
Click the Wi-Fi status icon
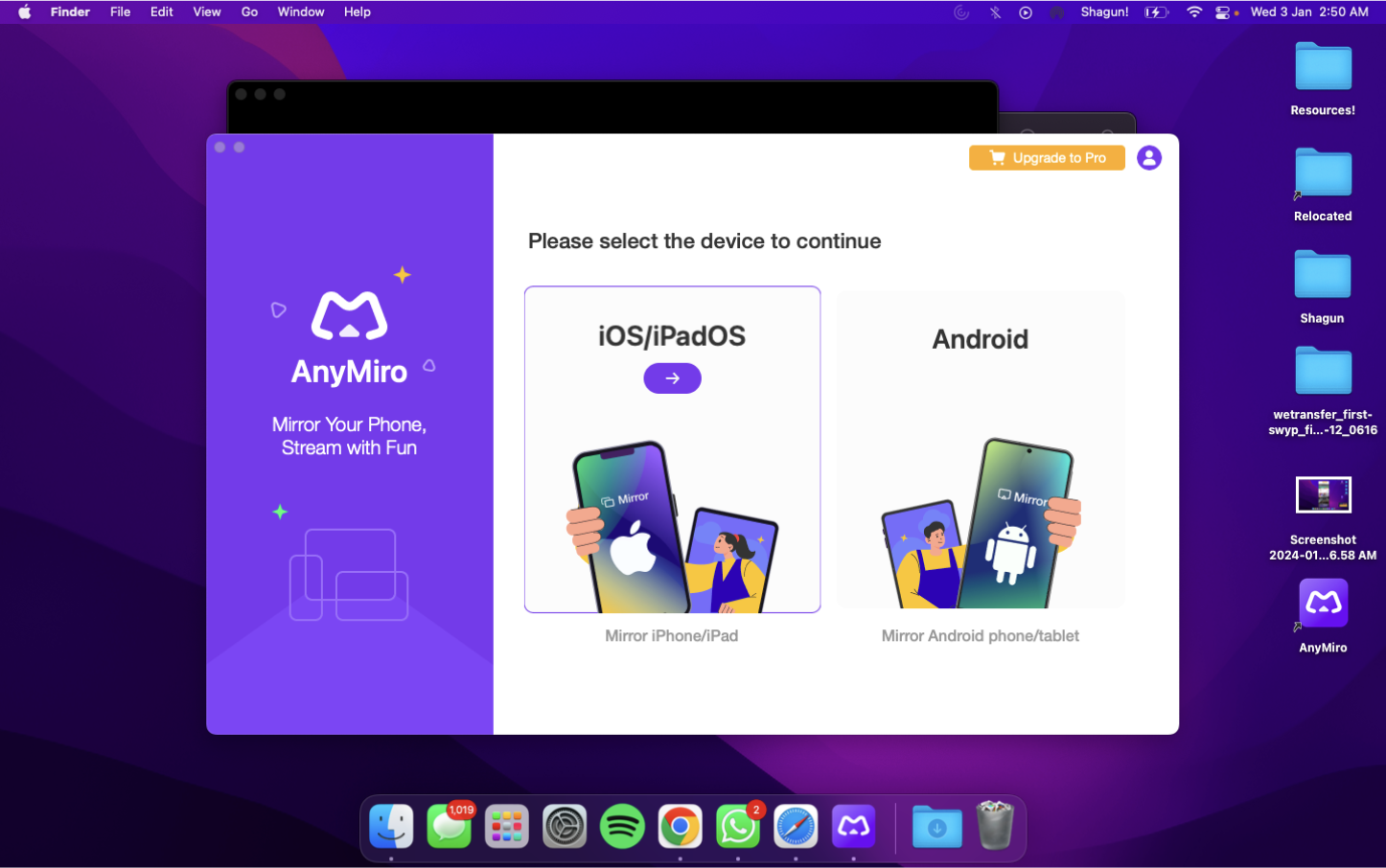pyautogui.click(x=1194, y=12)
